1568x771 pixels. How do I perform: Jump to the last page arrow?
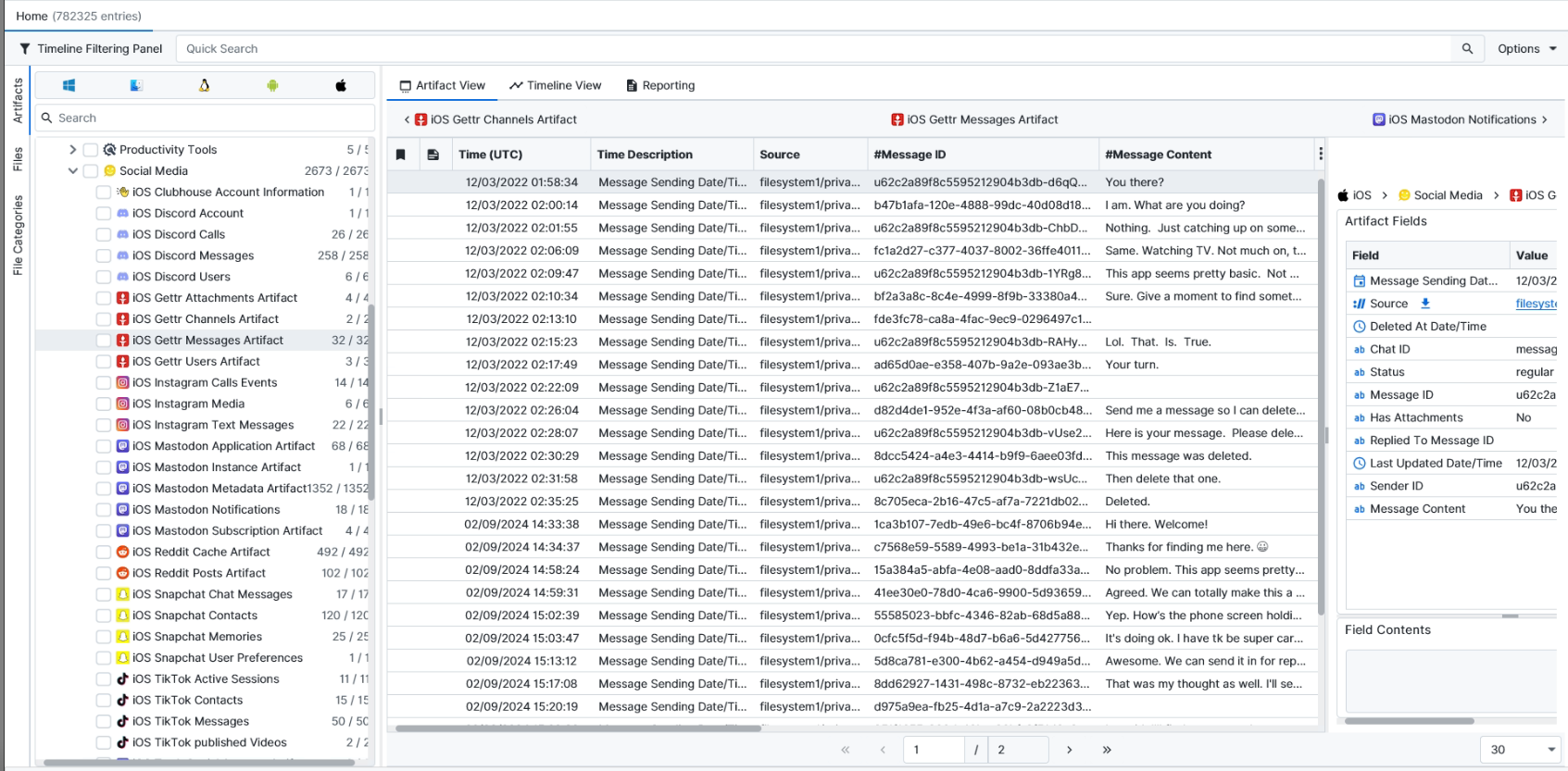tap(1107, 750)
